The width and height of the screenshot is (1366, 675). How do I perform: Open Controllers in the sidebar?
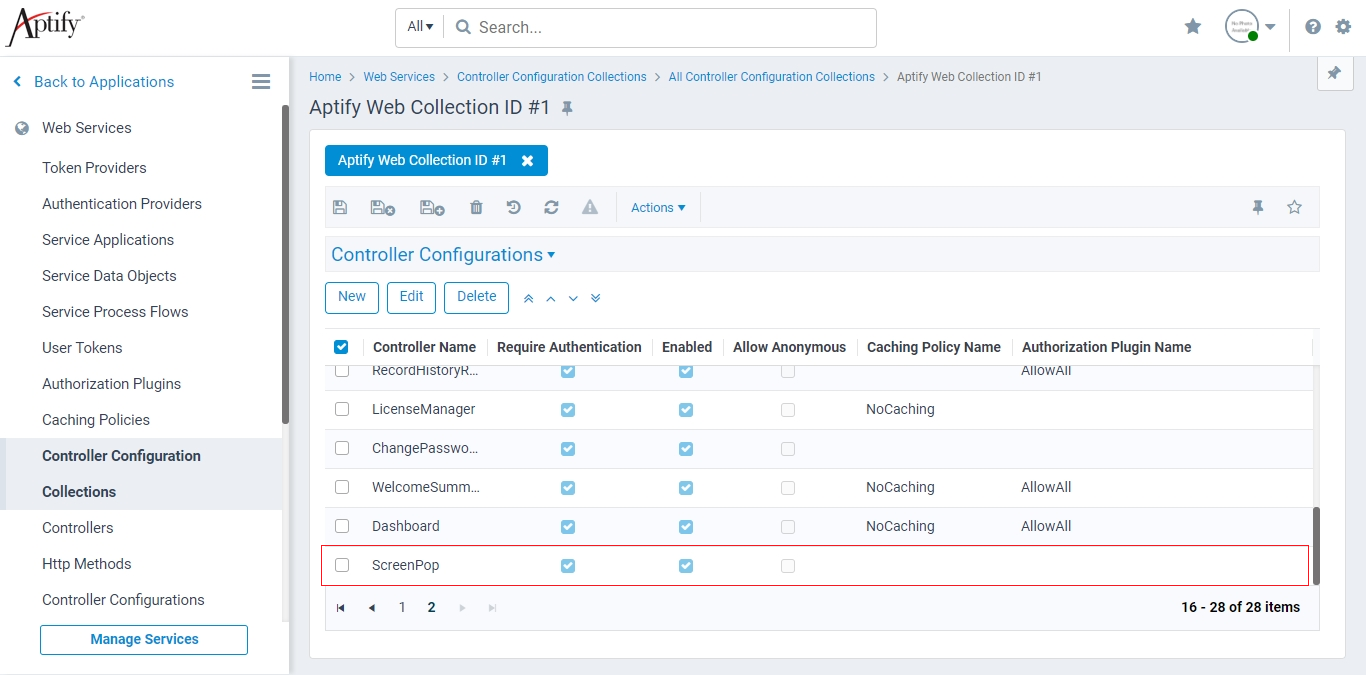click(x=78, y=528)
